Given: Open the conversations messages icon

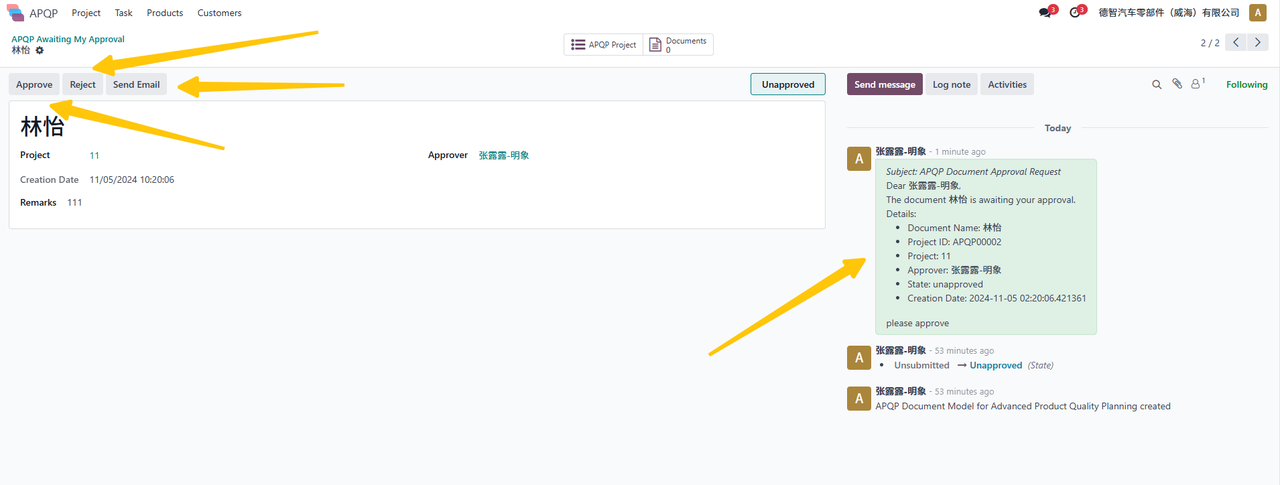Looking at the screenshot, I should (x=1045, y=13).
